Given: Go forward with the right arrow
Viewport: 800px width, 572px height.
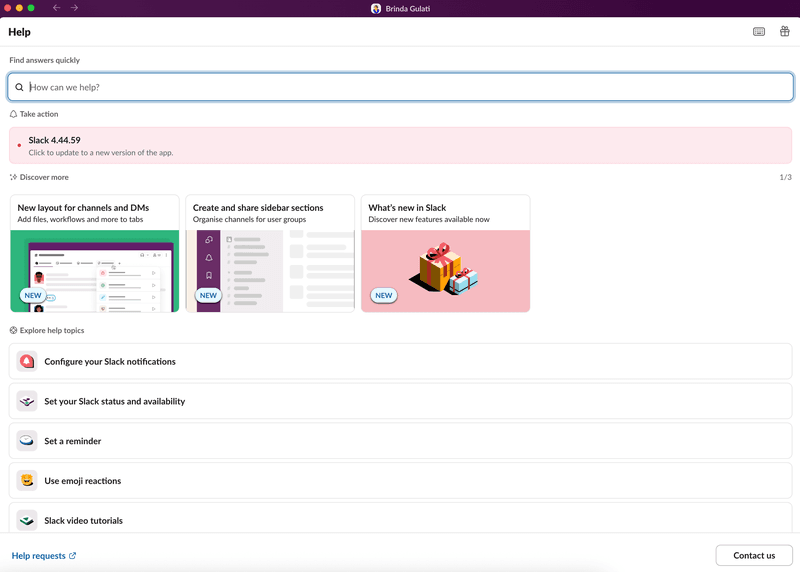Looking at the screenshot, I should point(74,8).
